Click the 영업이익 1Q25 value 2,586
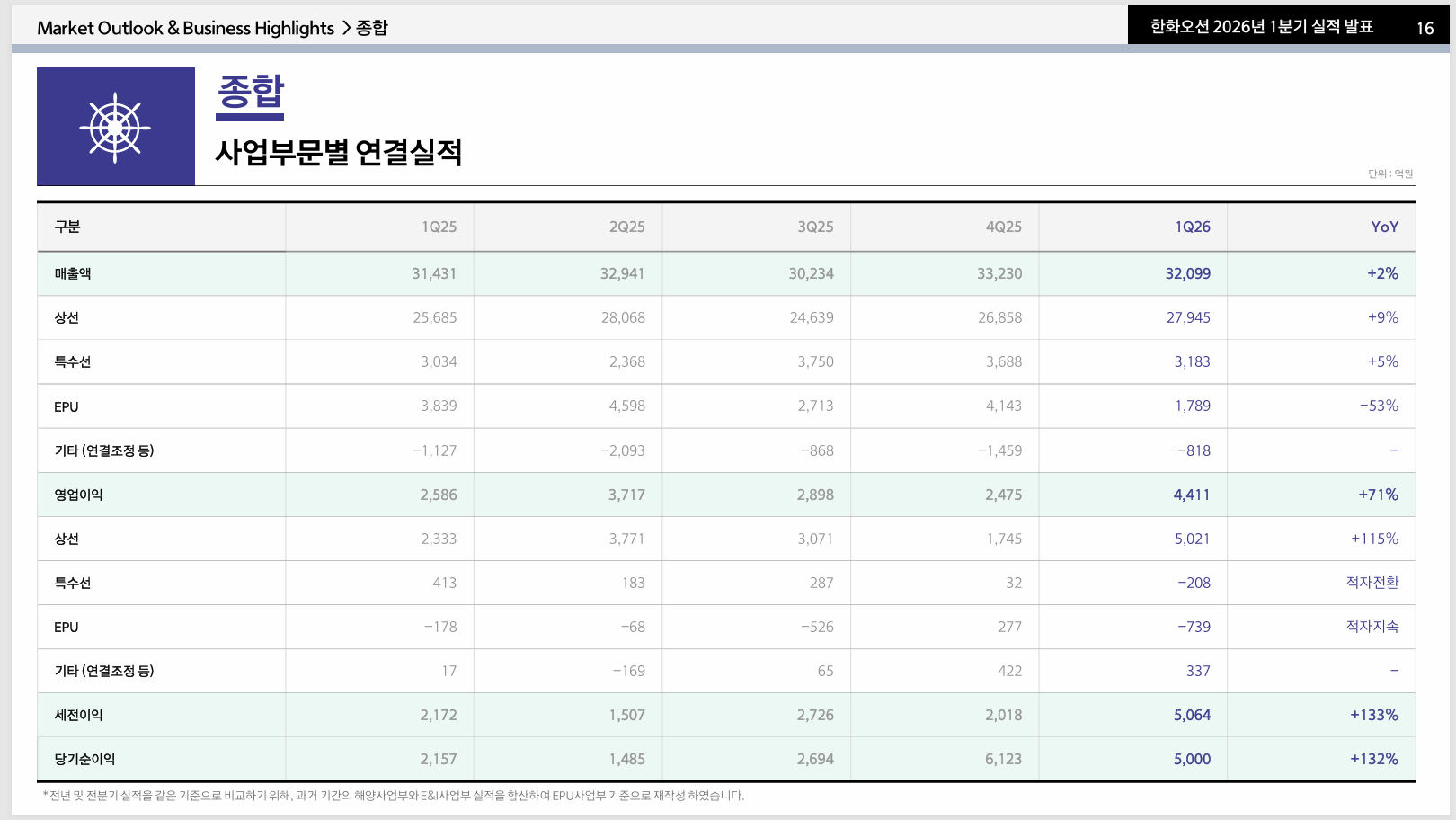The image size is (1456, 820). (x=439, y=495)
